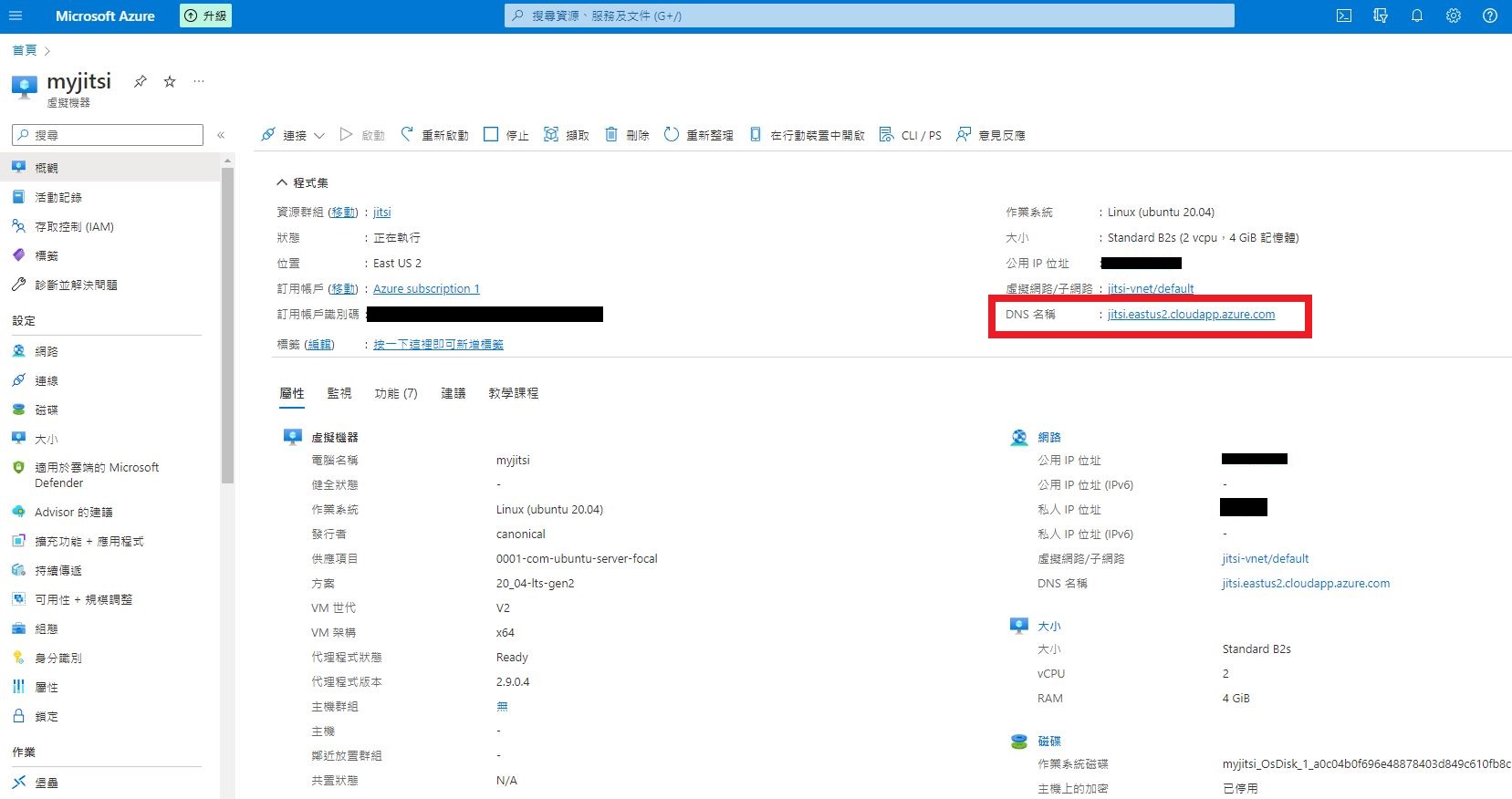Click 在行動裝置中開啟 in the toolbar
This screenshot has width=1512, height=799.
(807, 135)
